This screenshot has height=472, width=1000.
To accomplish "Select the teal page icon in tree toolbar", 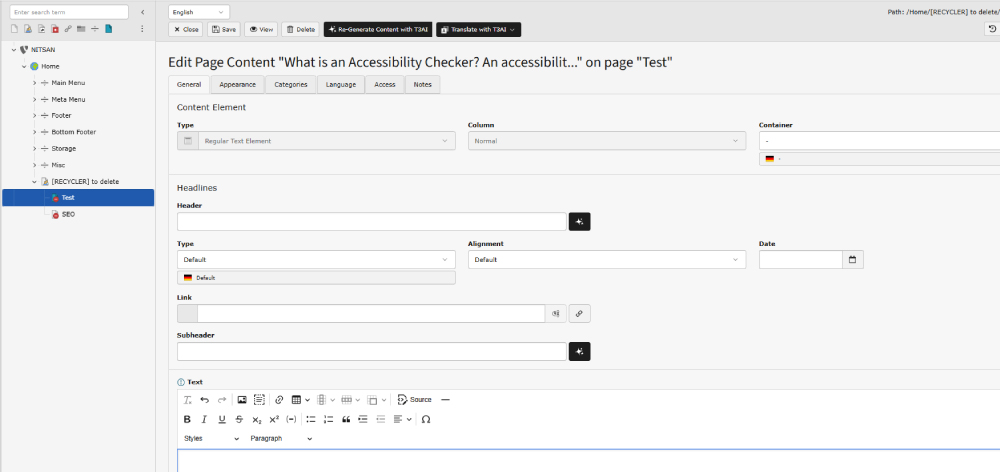I will click(x=108, y=29).
